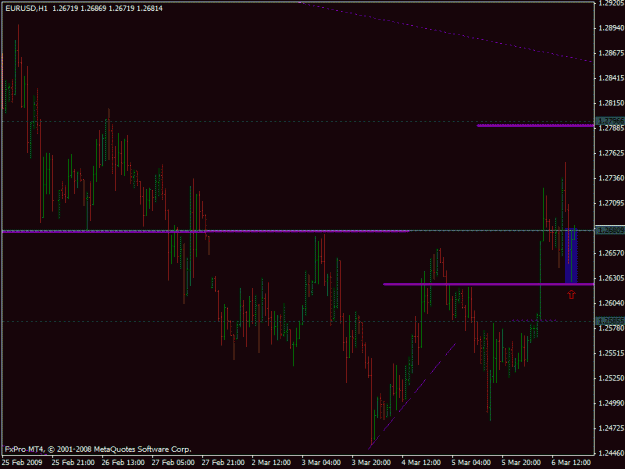Screen dimensions: 625x469
Task: Select the thick purple line under the blue rectangle
Action: tap(488, 284)
